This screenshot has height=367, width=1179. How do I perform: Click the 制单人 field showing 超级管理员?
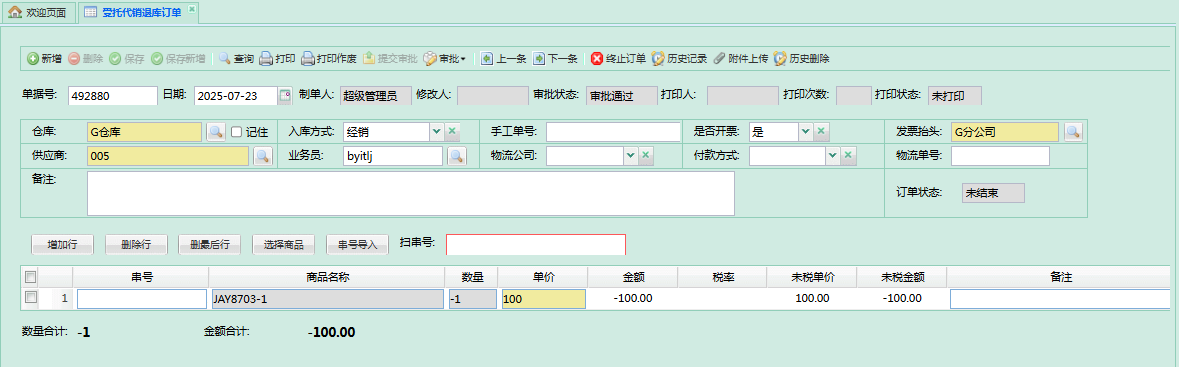tap(375, 96)
